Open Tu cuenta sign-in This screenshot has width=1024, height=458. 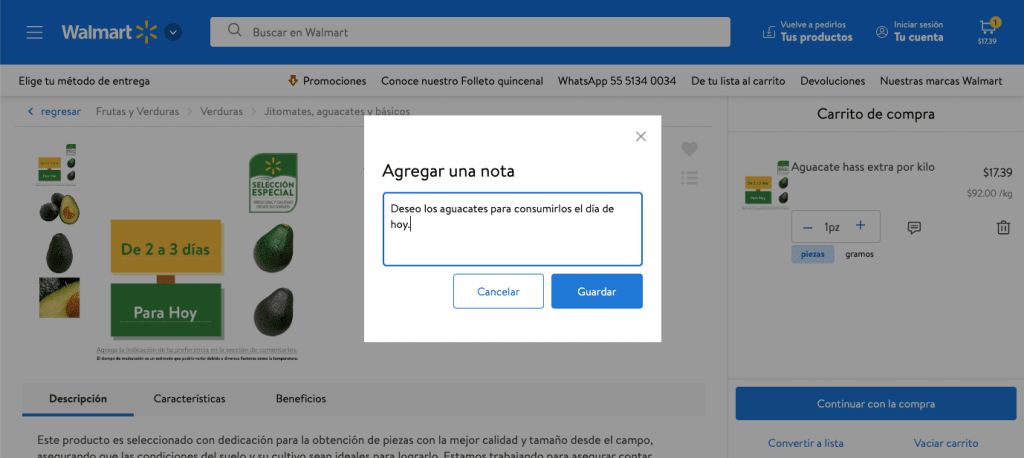pyautogui.click(x=910, y=31)
